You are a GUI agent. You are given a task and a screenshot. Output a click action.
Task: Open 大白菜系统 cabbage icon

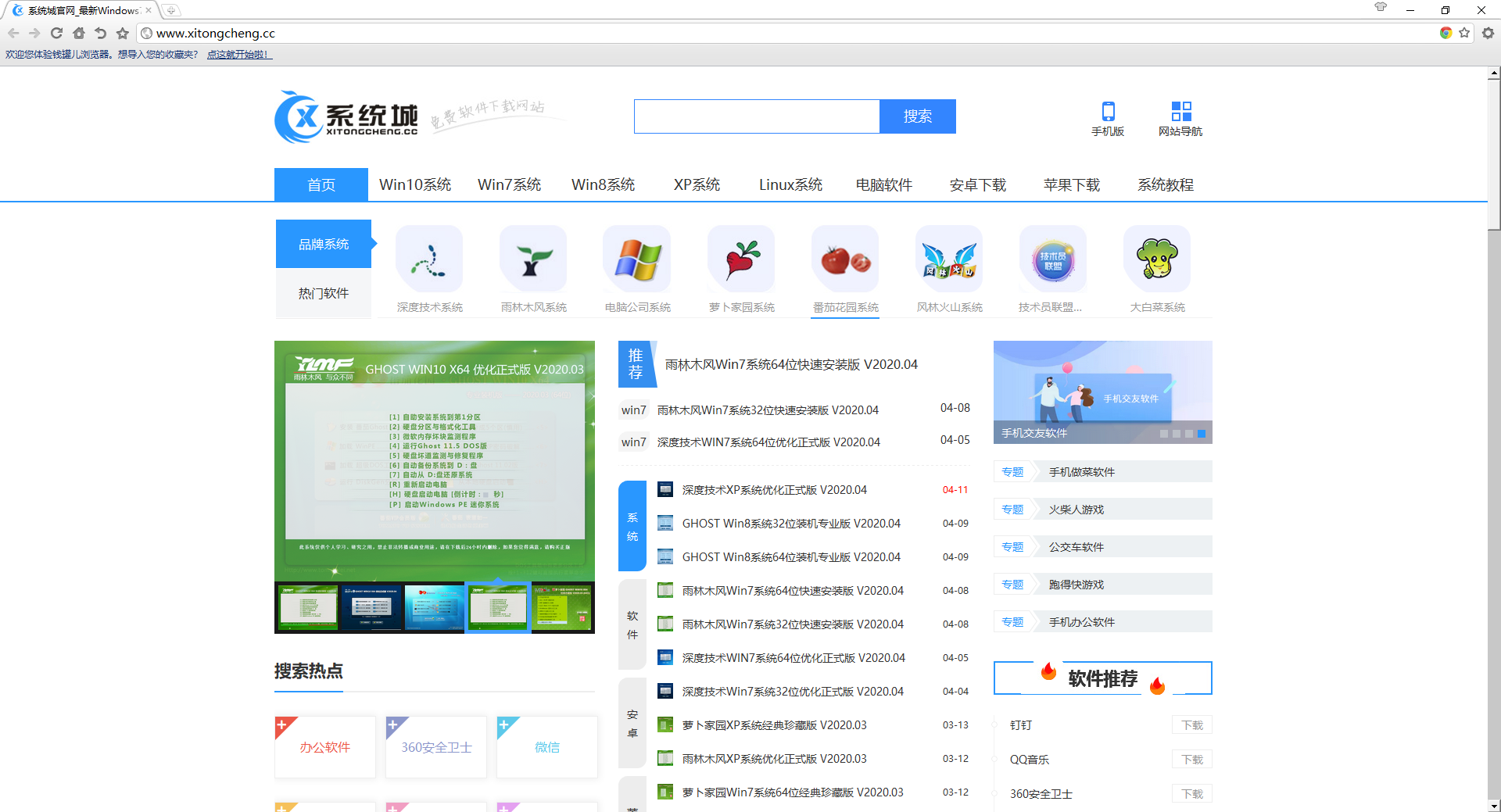[x=1157, y=259]
